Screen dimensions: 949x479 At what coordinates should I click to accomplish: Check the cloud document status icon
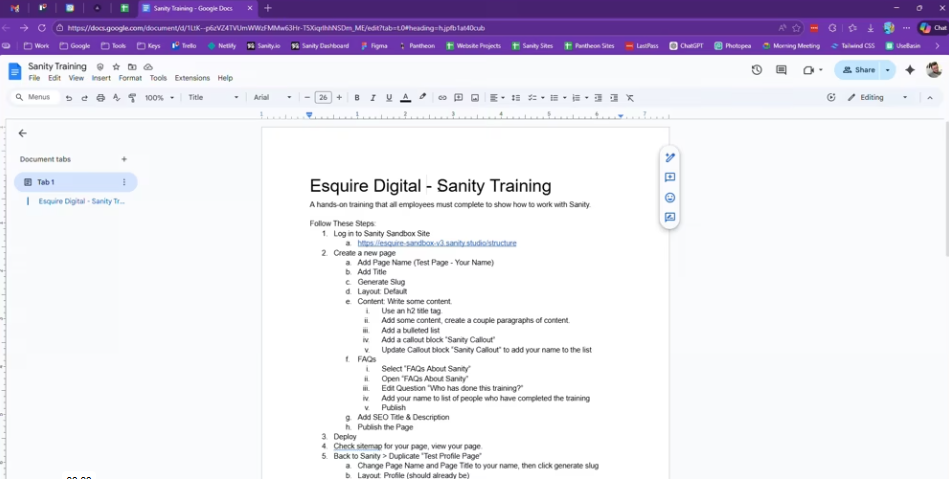(148, 67)
